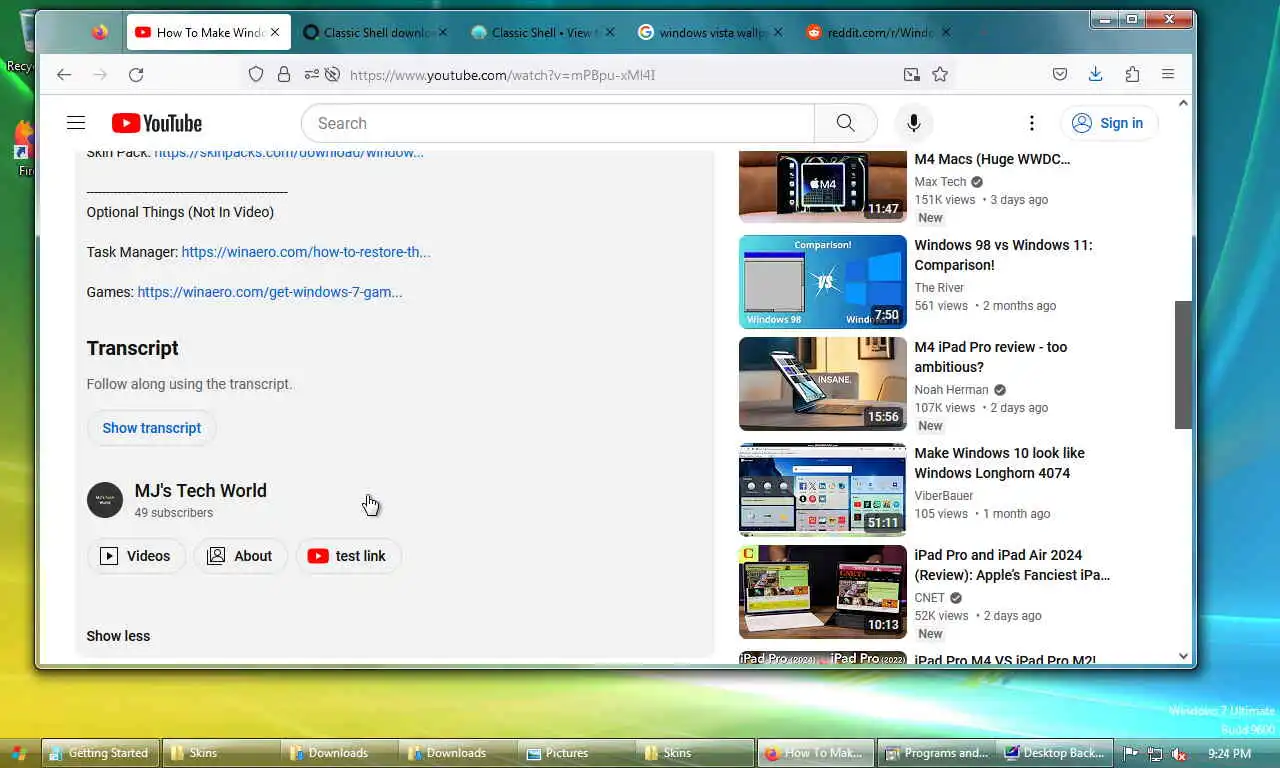Click ViberBauer channel name
Viewport: 1280px width, 768px height.
click(944, 496)
